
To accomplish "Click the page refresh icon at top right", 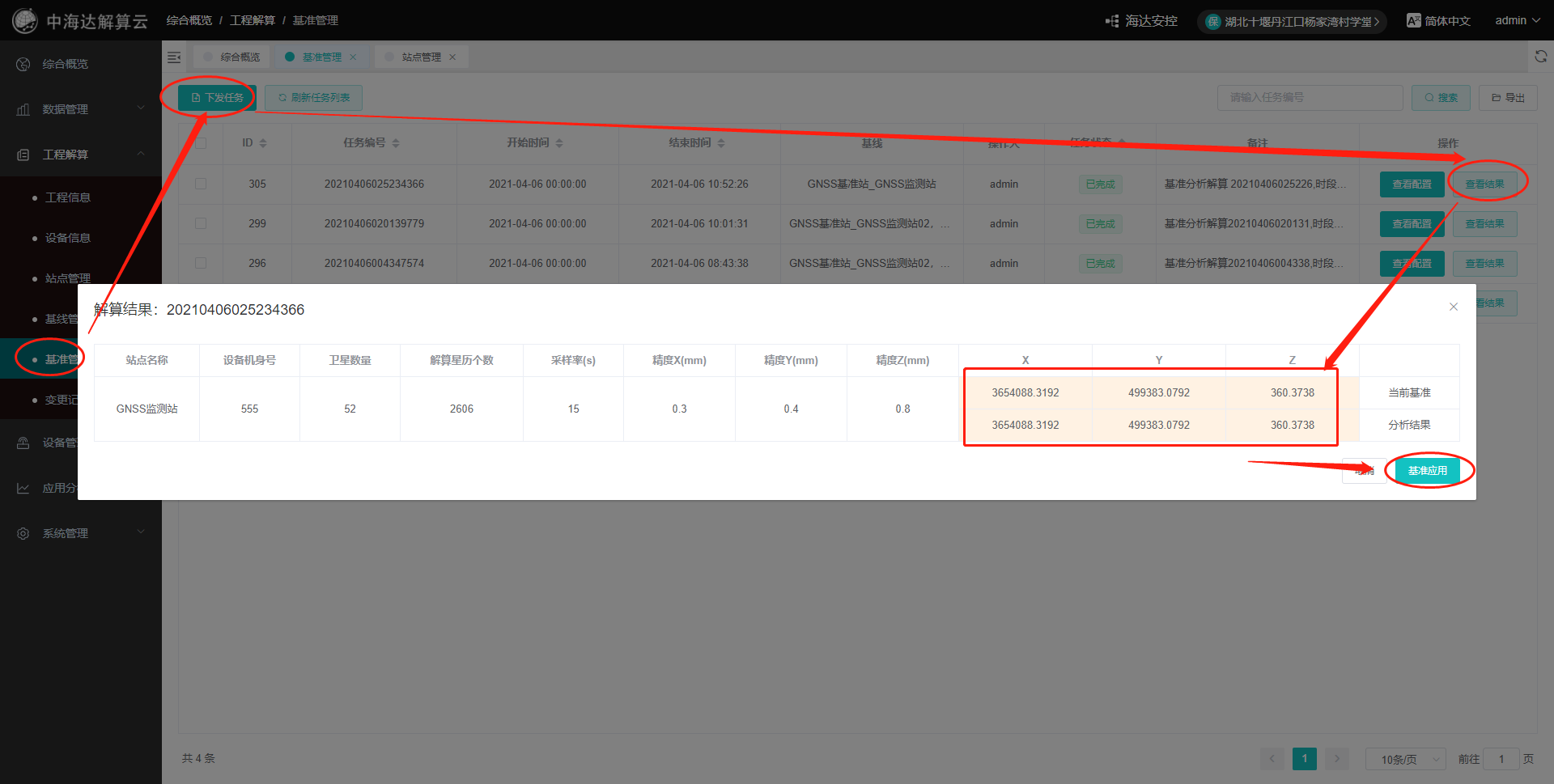I will point(1540,57).
